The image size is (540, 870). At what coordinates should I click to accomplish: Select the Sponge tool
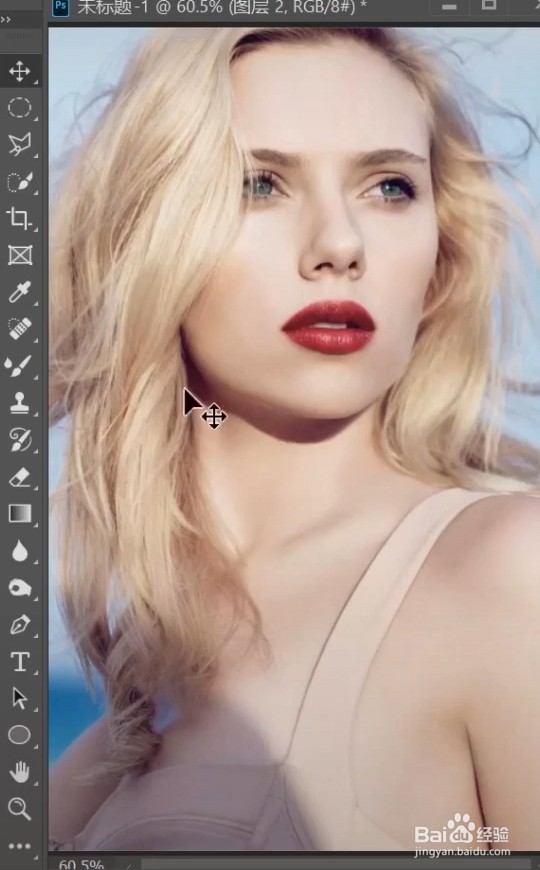coord(19,588)
